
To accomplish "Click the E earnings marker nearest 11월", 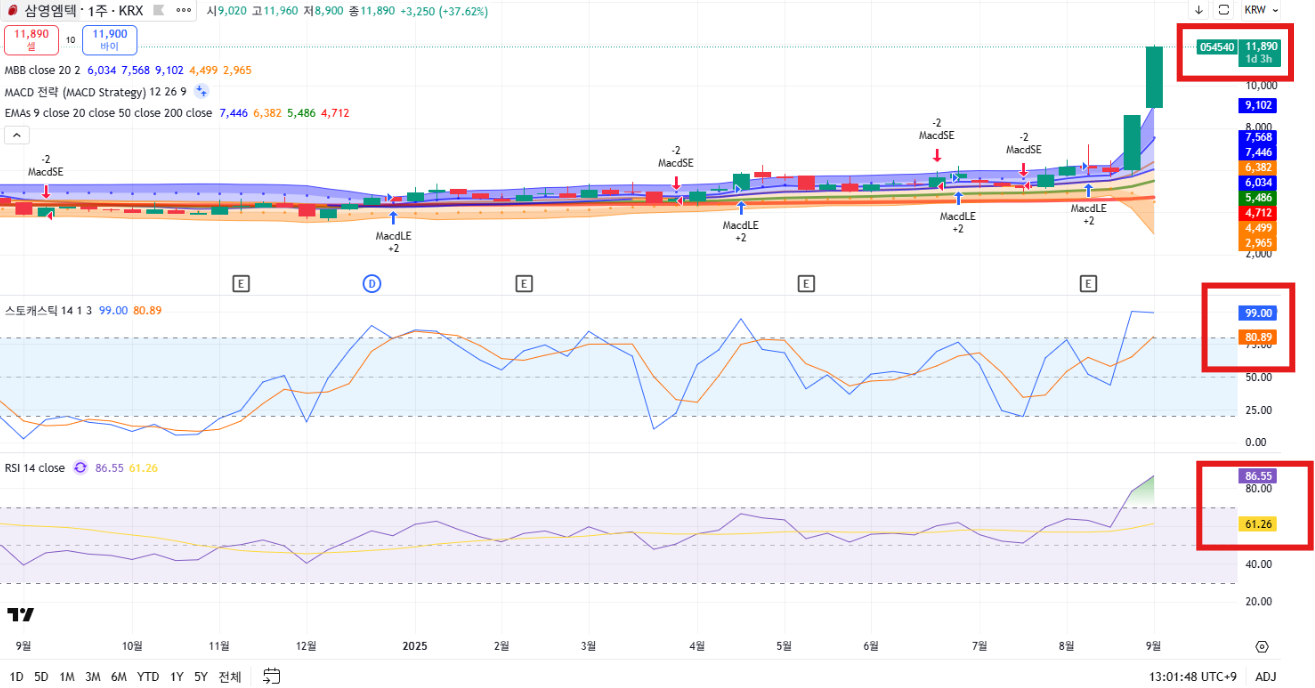I will click(240, 284).
